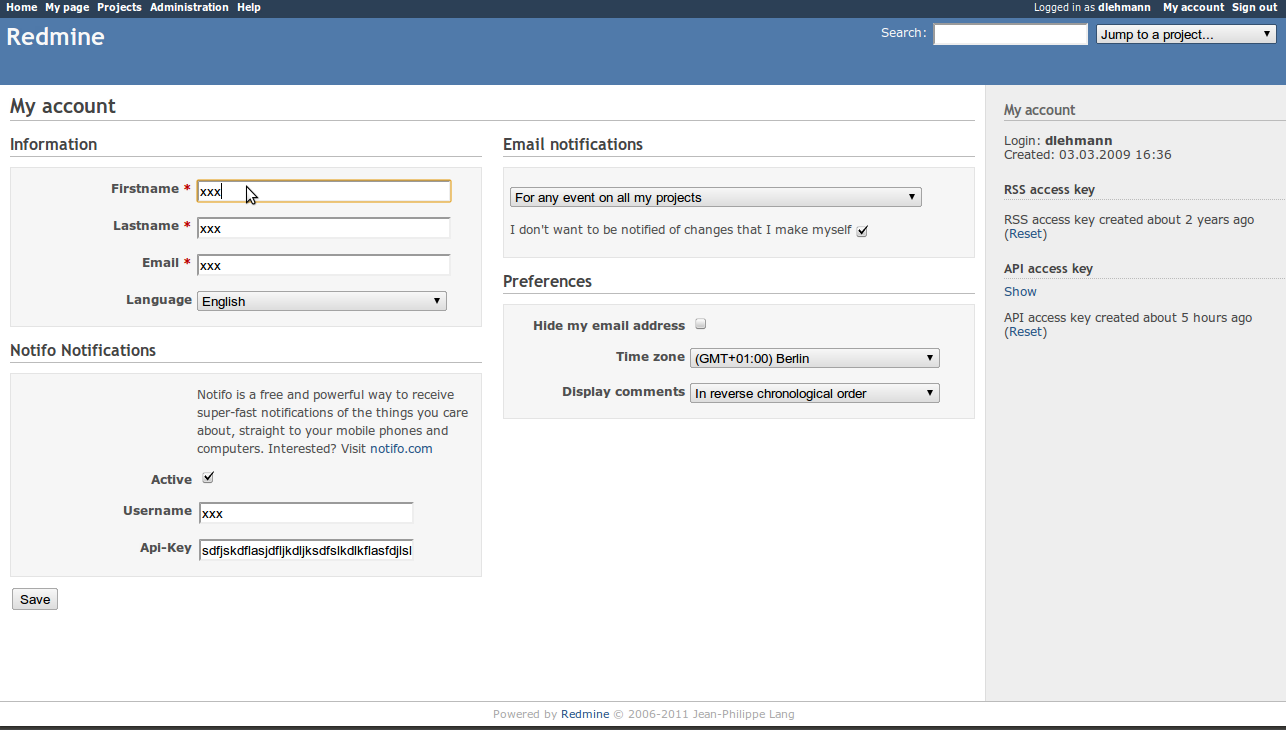
Task: Click the Search label link
Action: pyautogui.click(x=903, y=33)
